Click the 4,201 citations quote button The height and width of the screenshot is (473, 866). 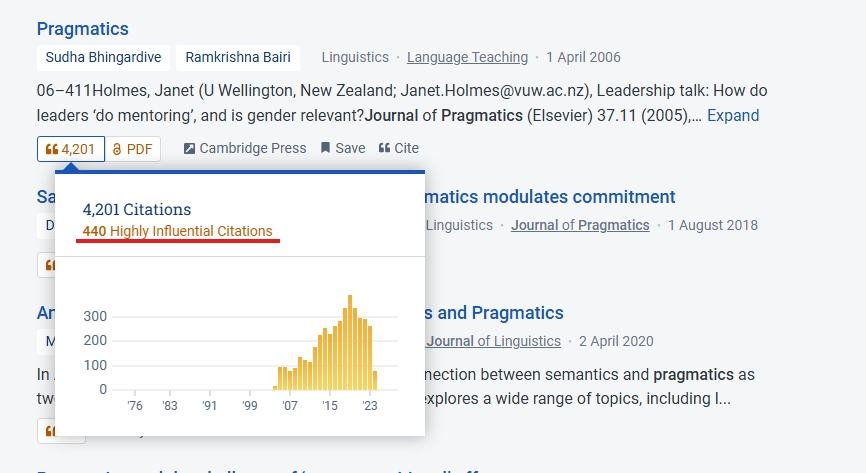point(71,149)
